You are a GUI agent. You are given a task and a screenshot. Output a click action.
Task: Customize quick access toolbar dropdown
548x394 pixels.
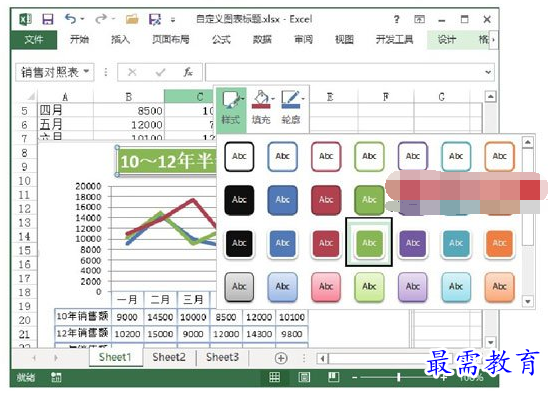pos(173,20)
